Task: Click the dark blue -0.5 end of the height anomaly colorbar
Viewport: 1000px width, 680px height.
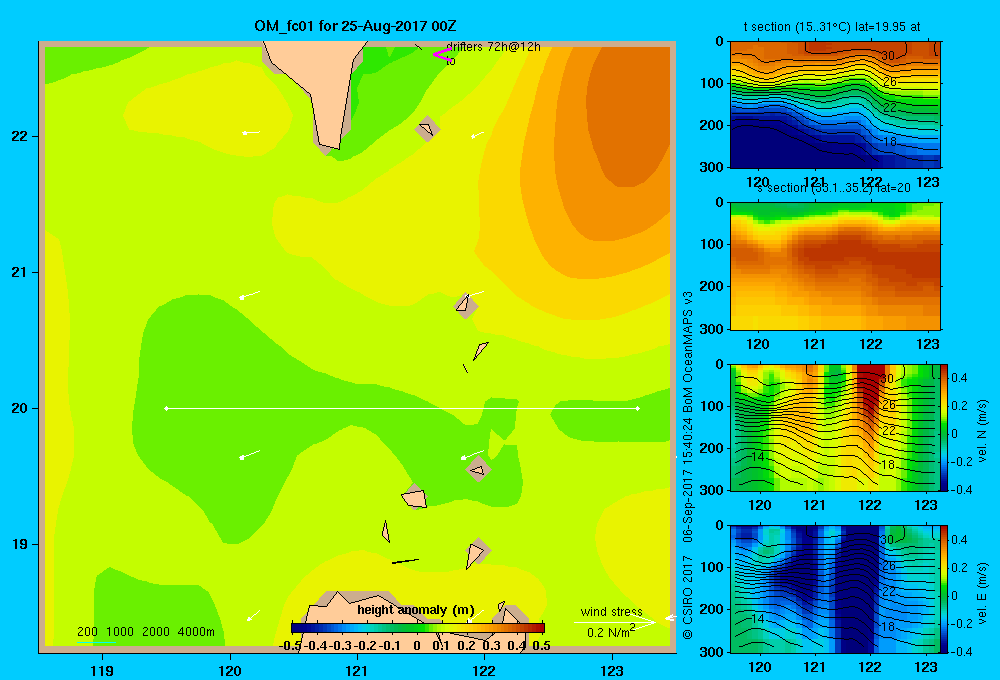Action: (x=294, y=628)
